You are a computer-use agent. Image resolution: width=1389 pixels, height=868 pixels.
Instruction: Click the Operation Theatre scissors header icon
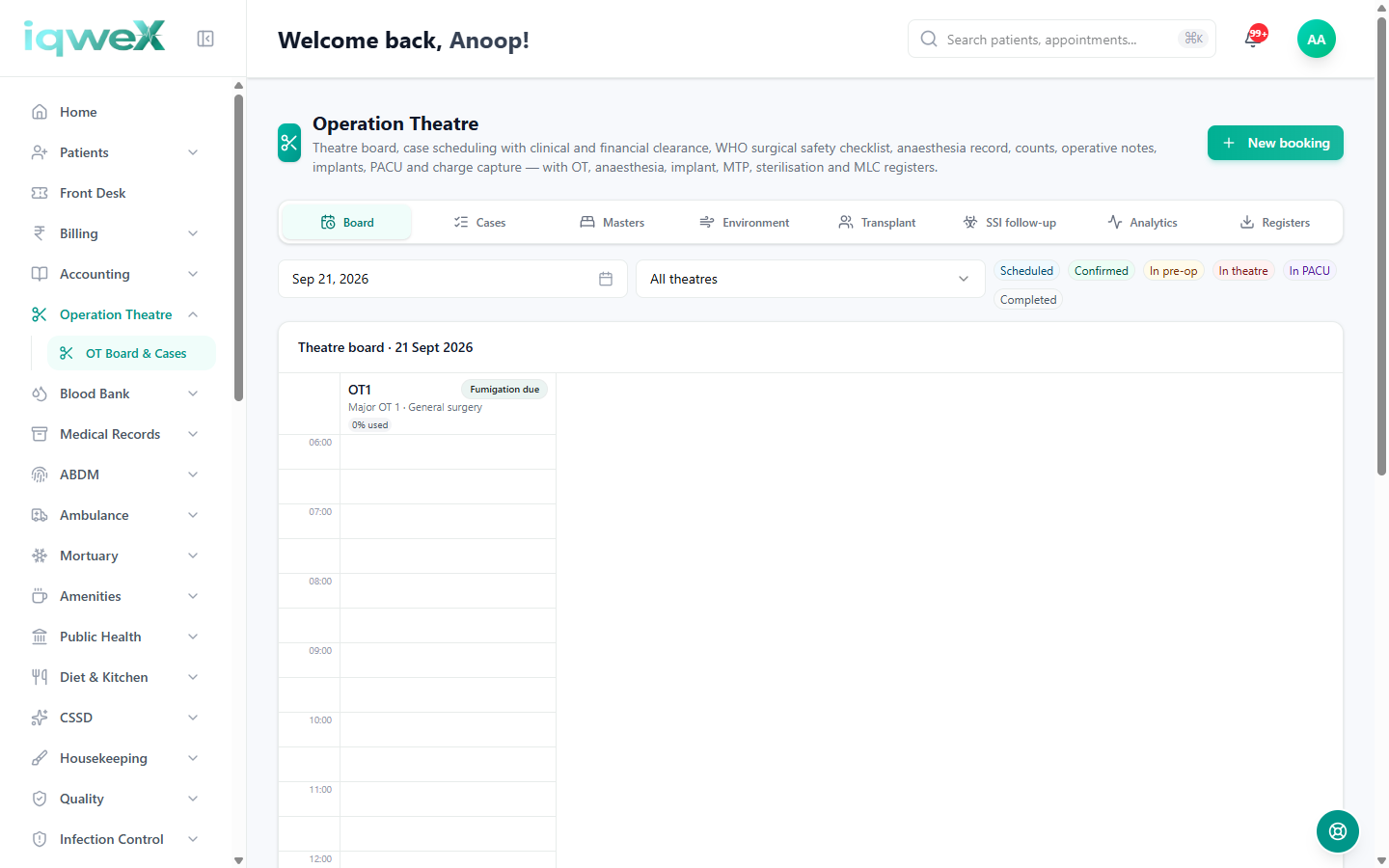tap(289, 143)
